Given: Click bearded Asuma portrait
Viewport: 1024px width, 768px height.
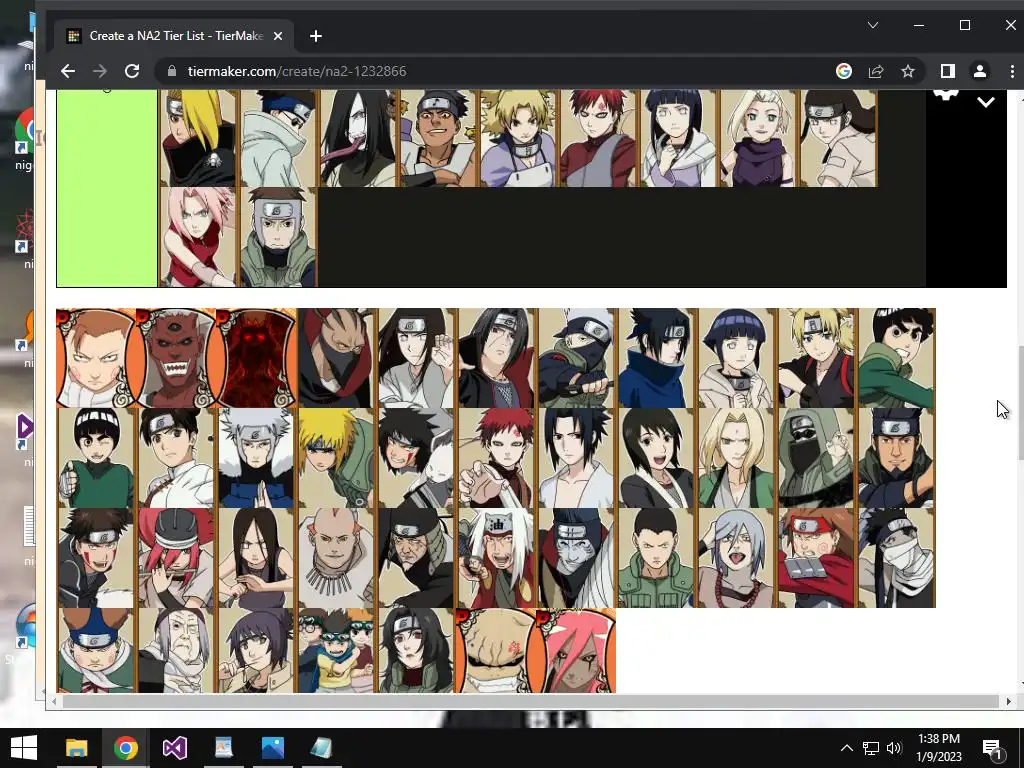Looking at the screenshot, I should [896, 458].
